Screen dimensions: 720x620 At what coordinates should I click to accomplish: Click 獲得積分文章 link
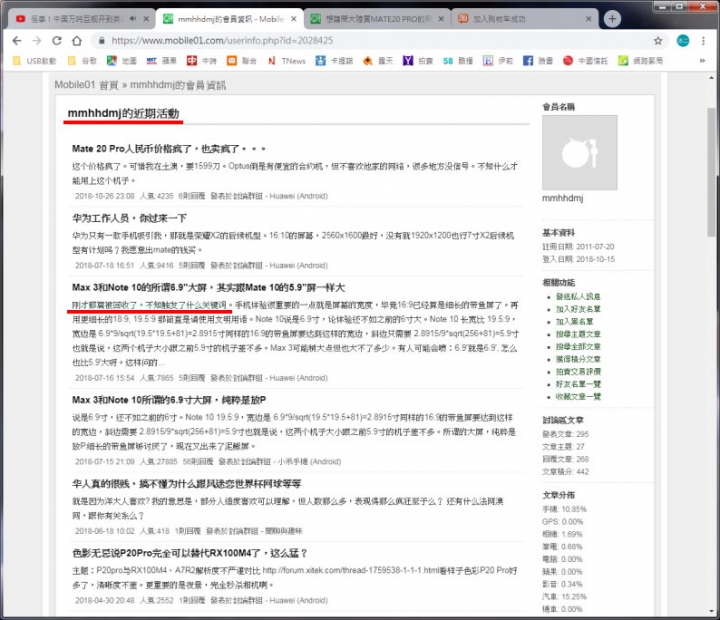[578, 359]
